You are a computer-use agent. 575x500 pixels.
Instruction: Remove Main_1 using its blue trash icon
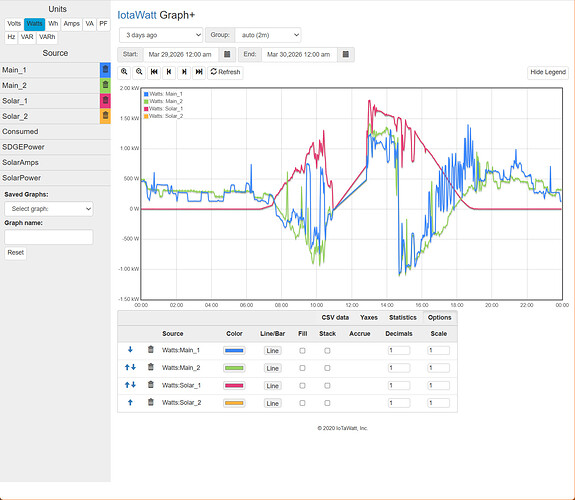[x=105, y=70]
